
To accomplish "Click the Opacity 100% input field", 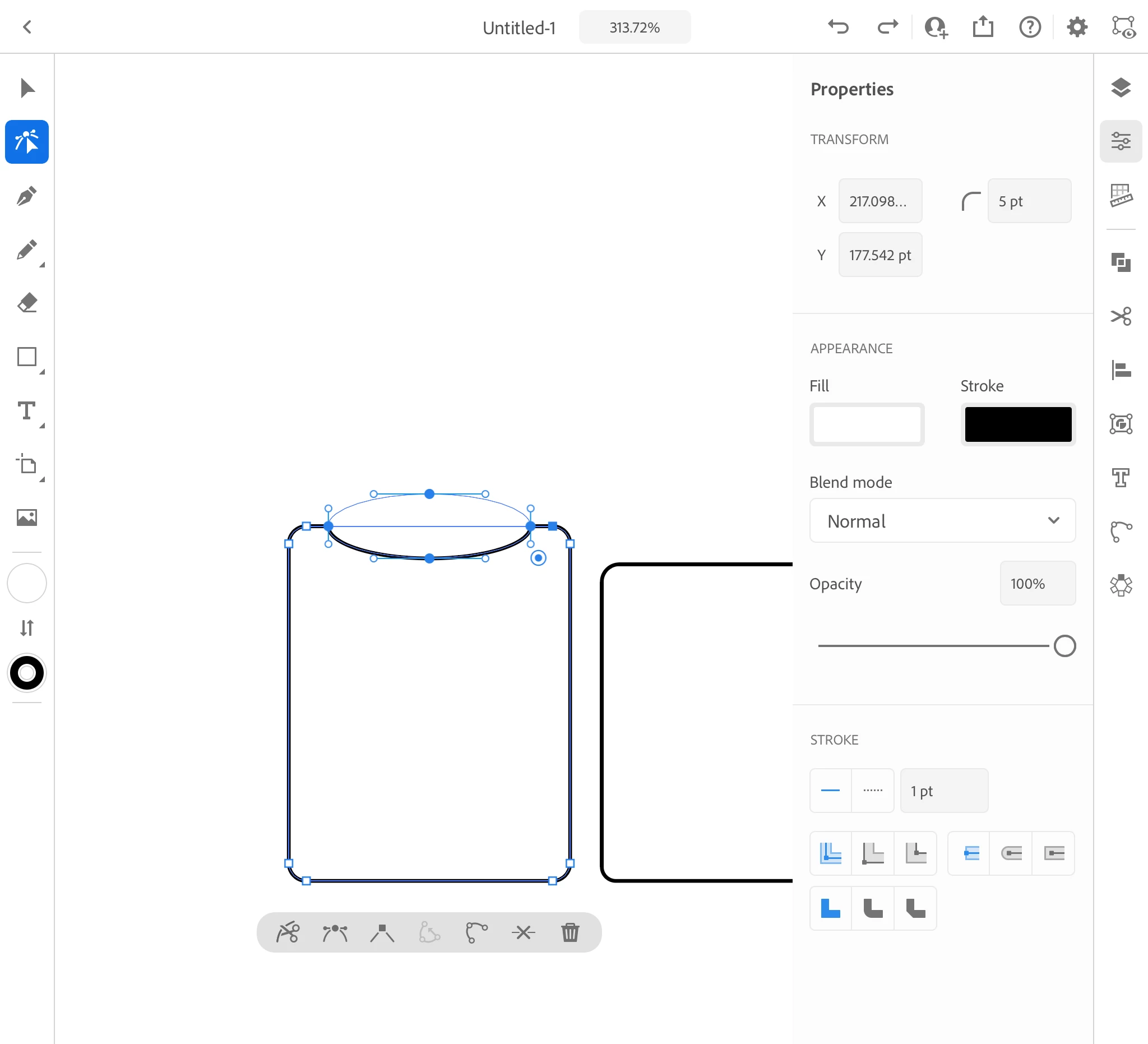I will point(1037,583).
